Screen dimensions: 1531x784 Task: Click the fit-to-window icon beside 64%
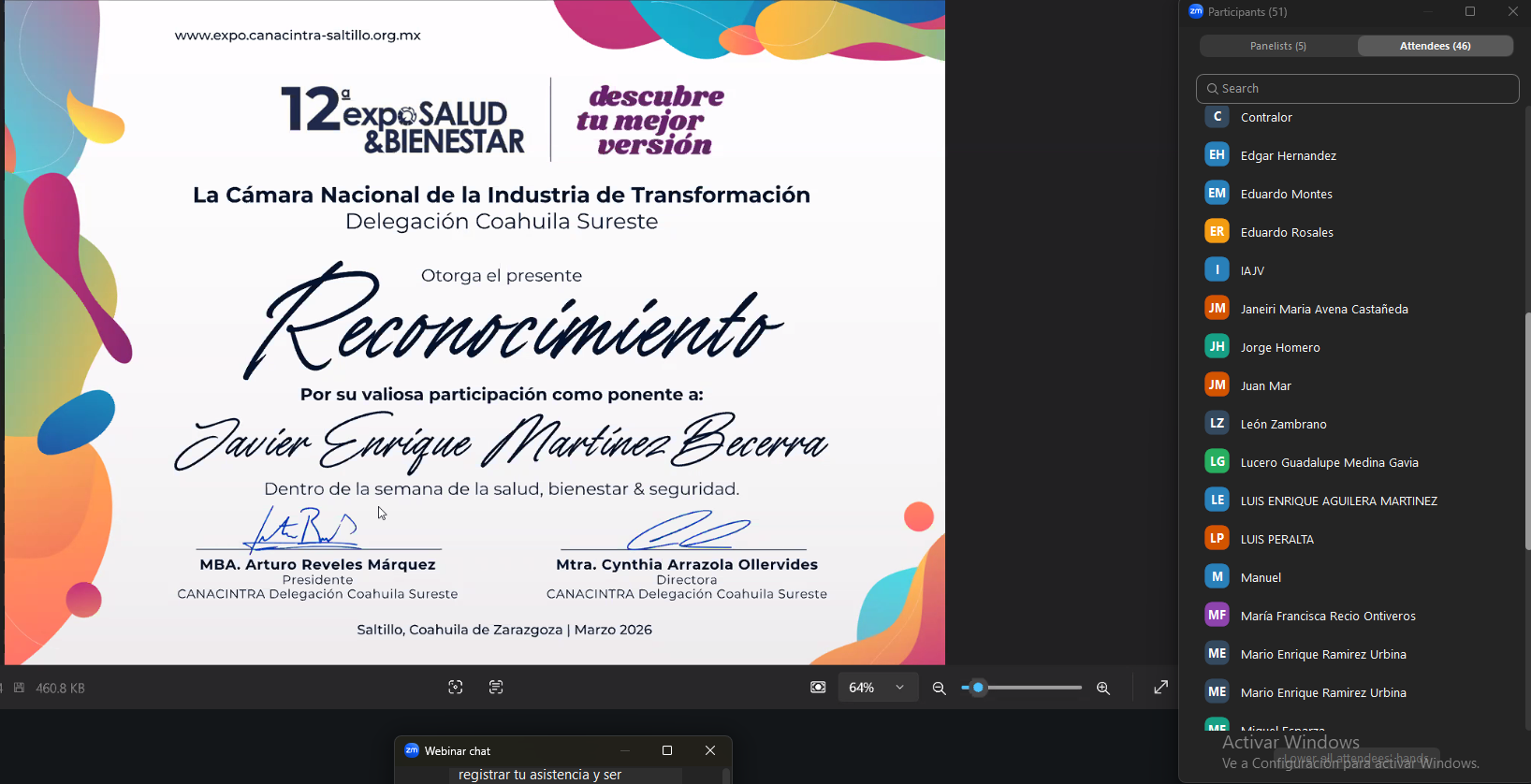(818, 688)
